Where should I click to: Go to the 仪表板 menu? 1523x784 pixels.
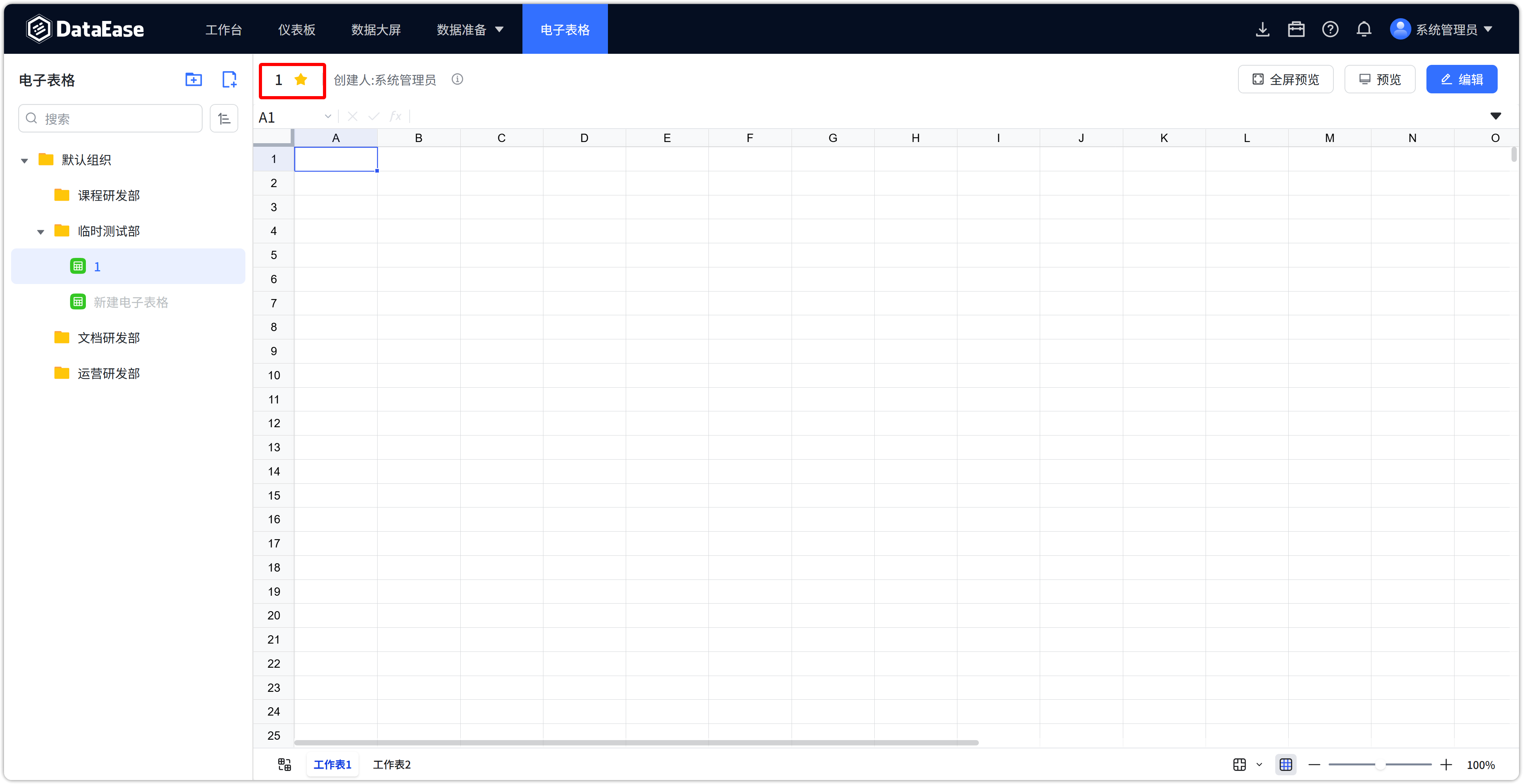(x=297, y=29)
